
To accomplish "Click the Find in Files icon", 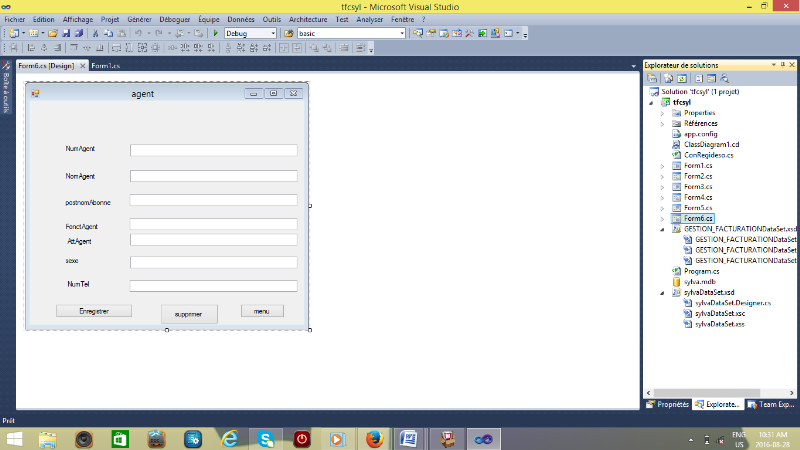I will tap(289, 33).
